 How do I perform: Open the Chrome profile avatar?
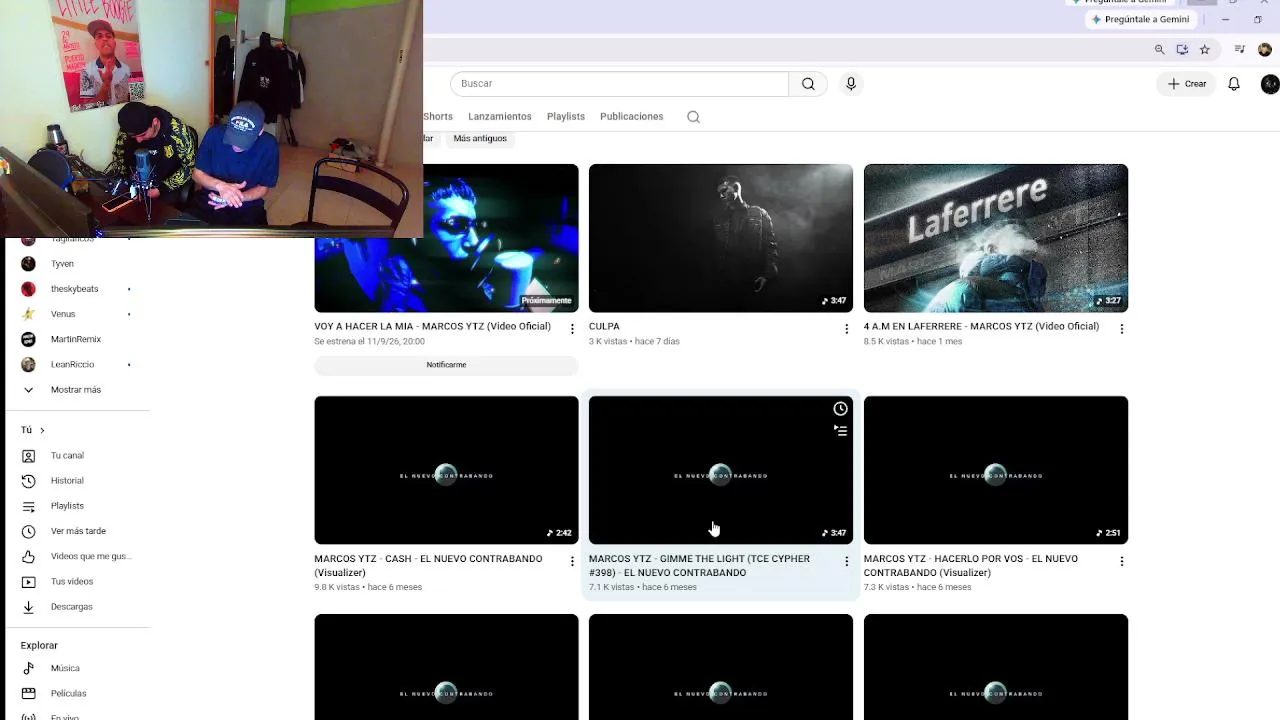coord(1265,50)
